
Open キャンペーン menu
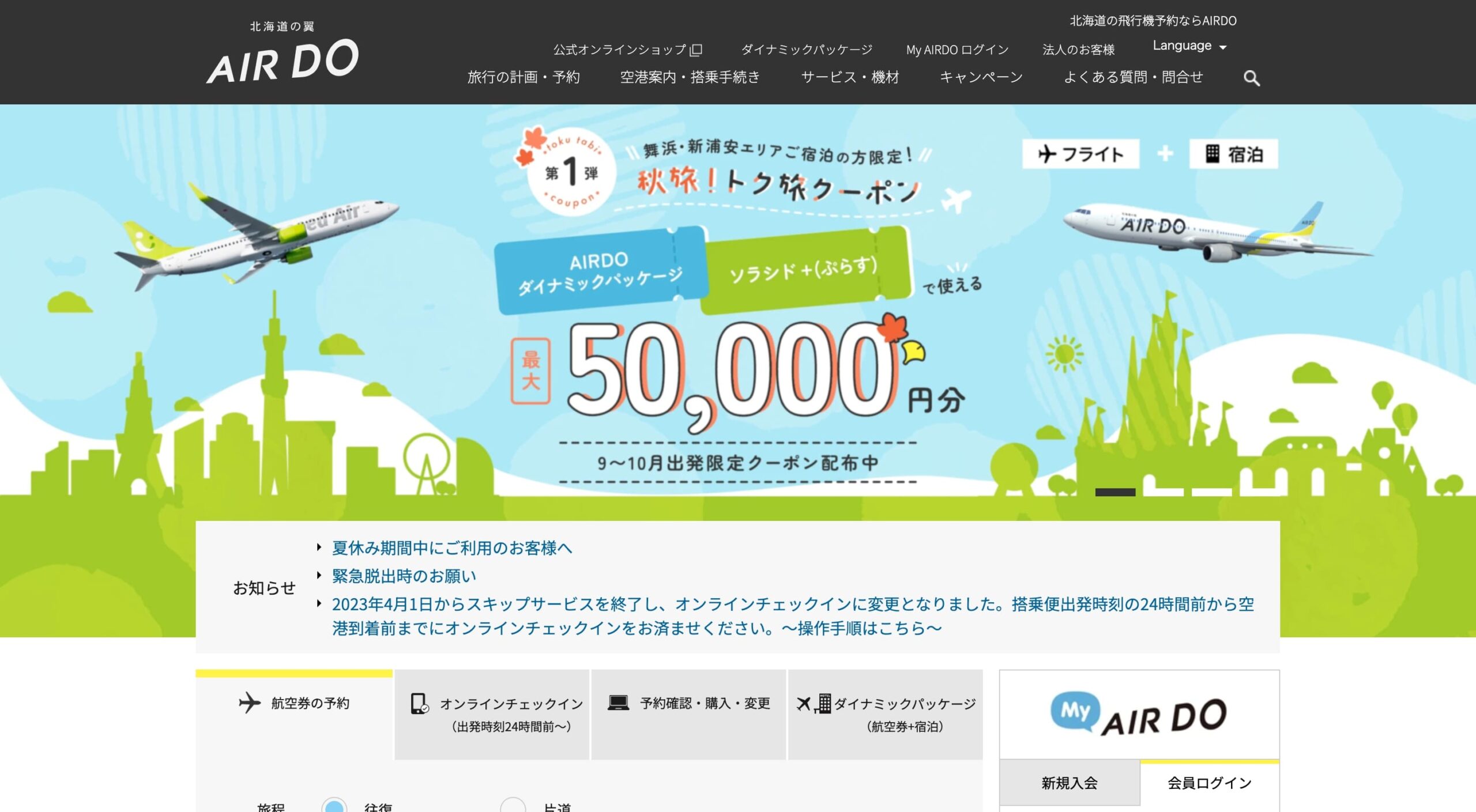[981, 77]
